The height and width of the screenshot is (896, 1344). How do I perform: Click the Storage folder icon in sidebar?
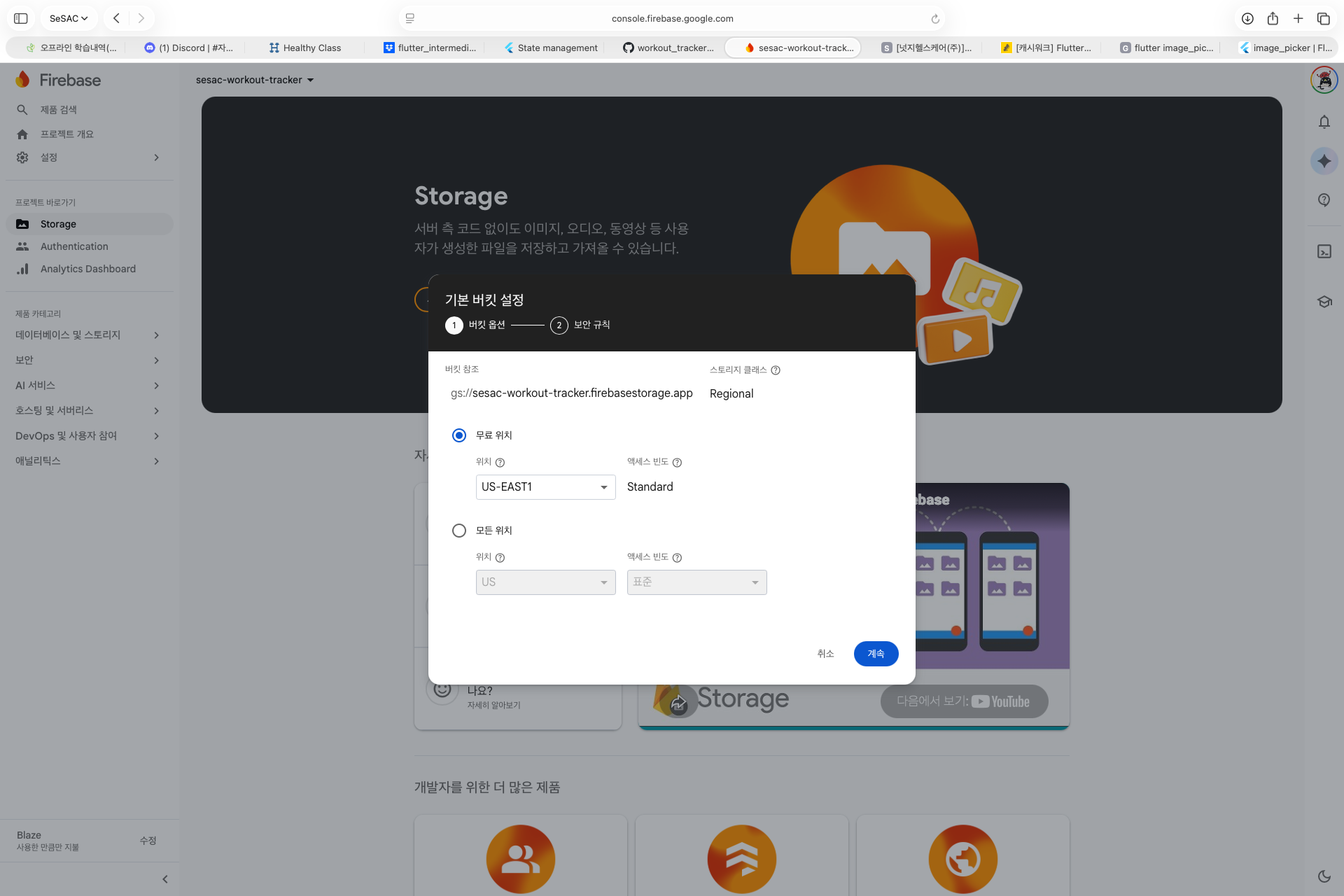[x=22, y=224]
